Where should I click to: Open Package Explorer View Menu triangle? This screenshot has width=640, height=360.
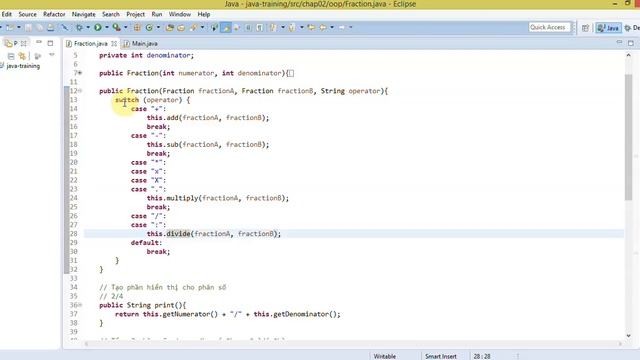pos(51,55)
